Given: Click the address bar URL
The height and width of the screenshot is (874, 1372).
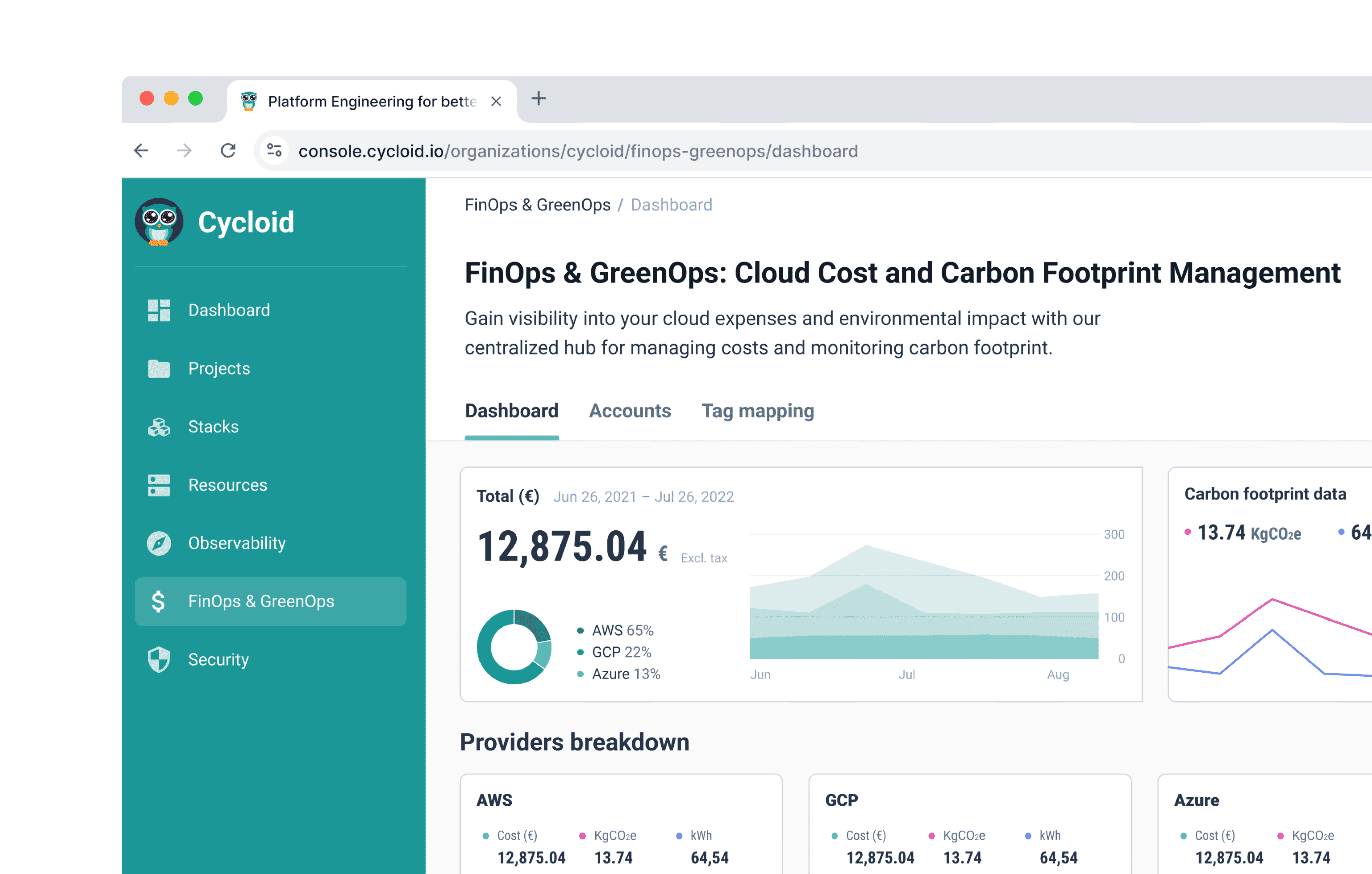Looking at the screenshot, I should 578,151.
